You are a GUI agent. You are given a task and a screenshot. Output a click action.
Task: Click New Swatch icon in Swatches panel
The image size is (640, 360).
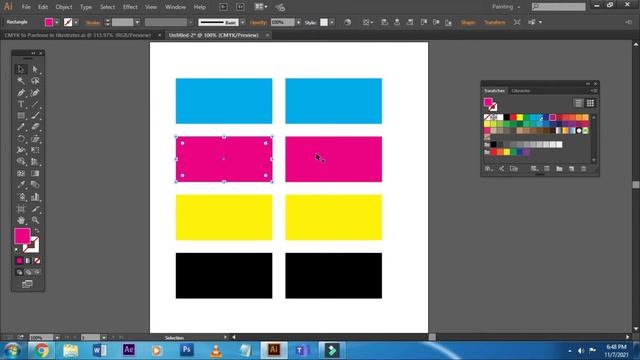tap(571, 169)
